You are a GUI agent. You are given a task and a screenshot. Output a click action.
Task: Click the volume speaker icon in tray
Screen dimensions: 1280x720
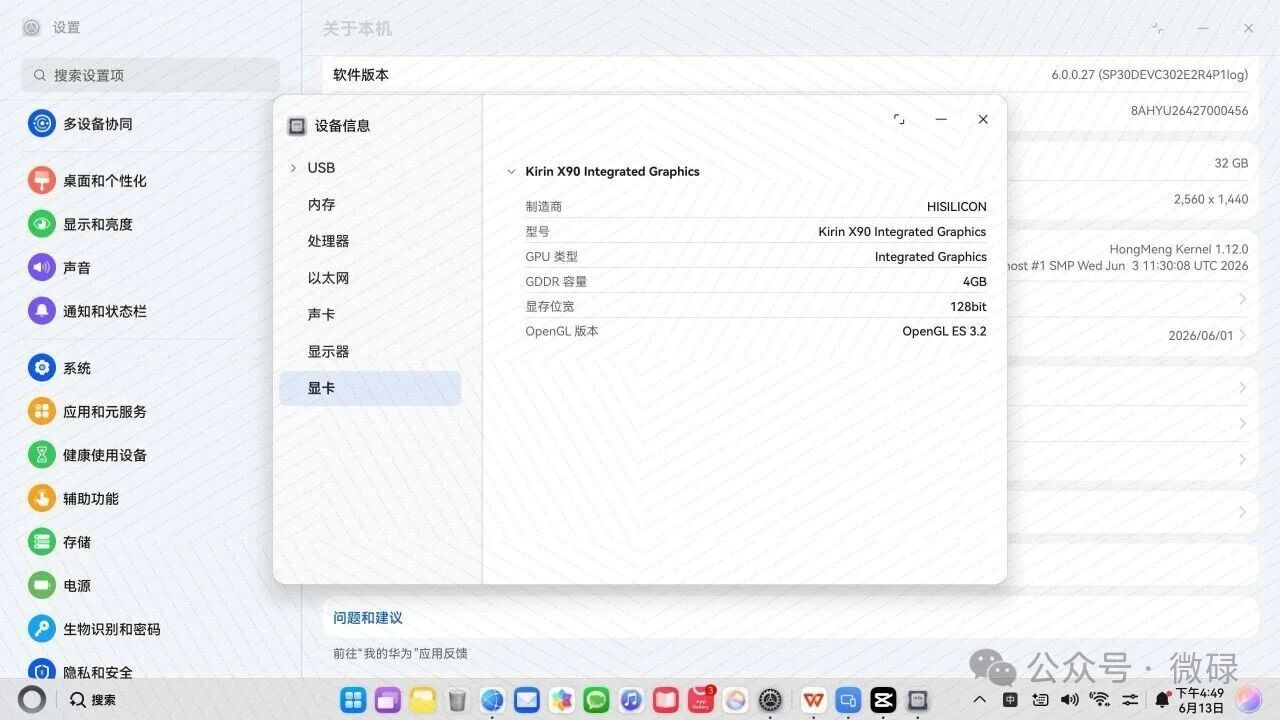pos(1069,699)
